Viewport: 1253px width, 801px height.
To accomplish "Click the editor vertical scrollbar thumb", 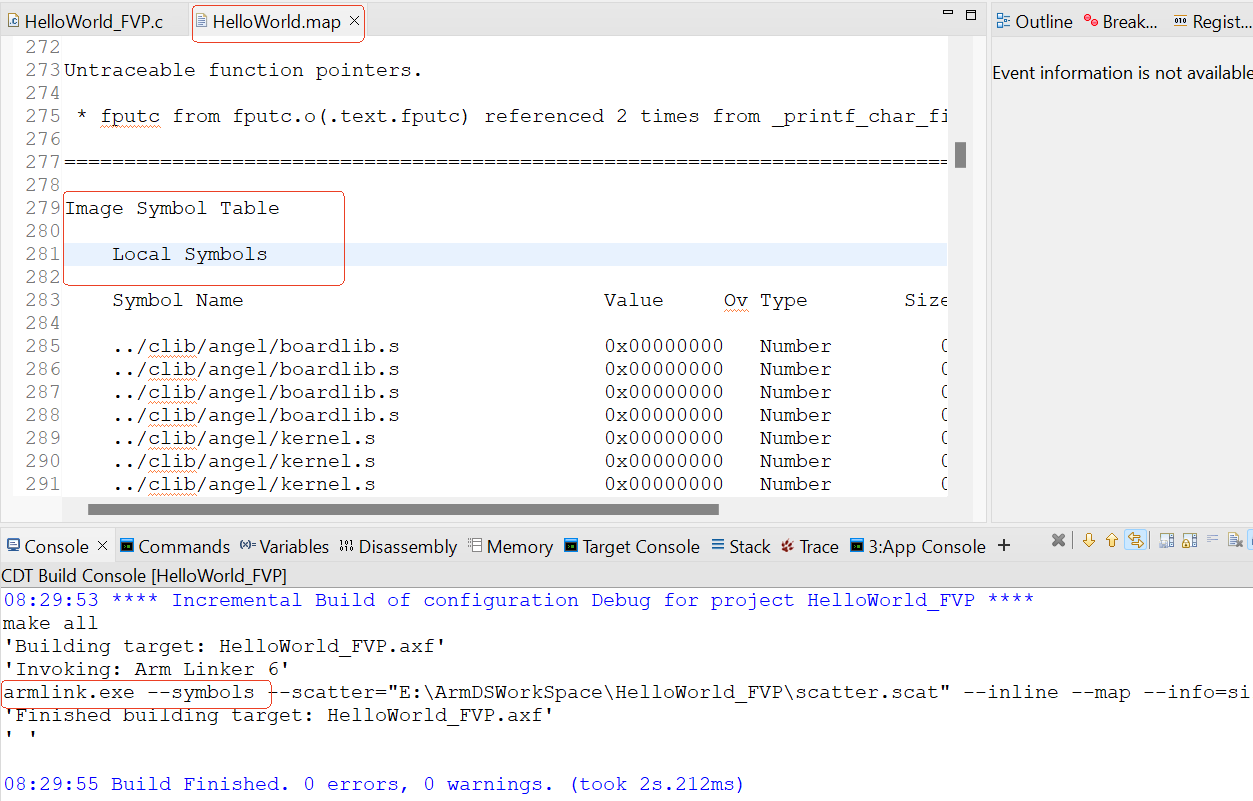I will pyautogui.click(x=960, y=155).
